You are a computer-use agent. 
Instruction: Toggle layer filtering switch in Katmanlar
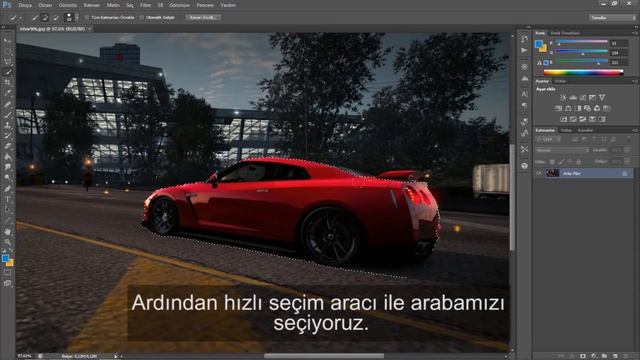629,140
